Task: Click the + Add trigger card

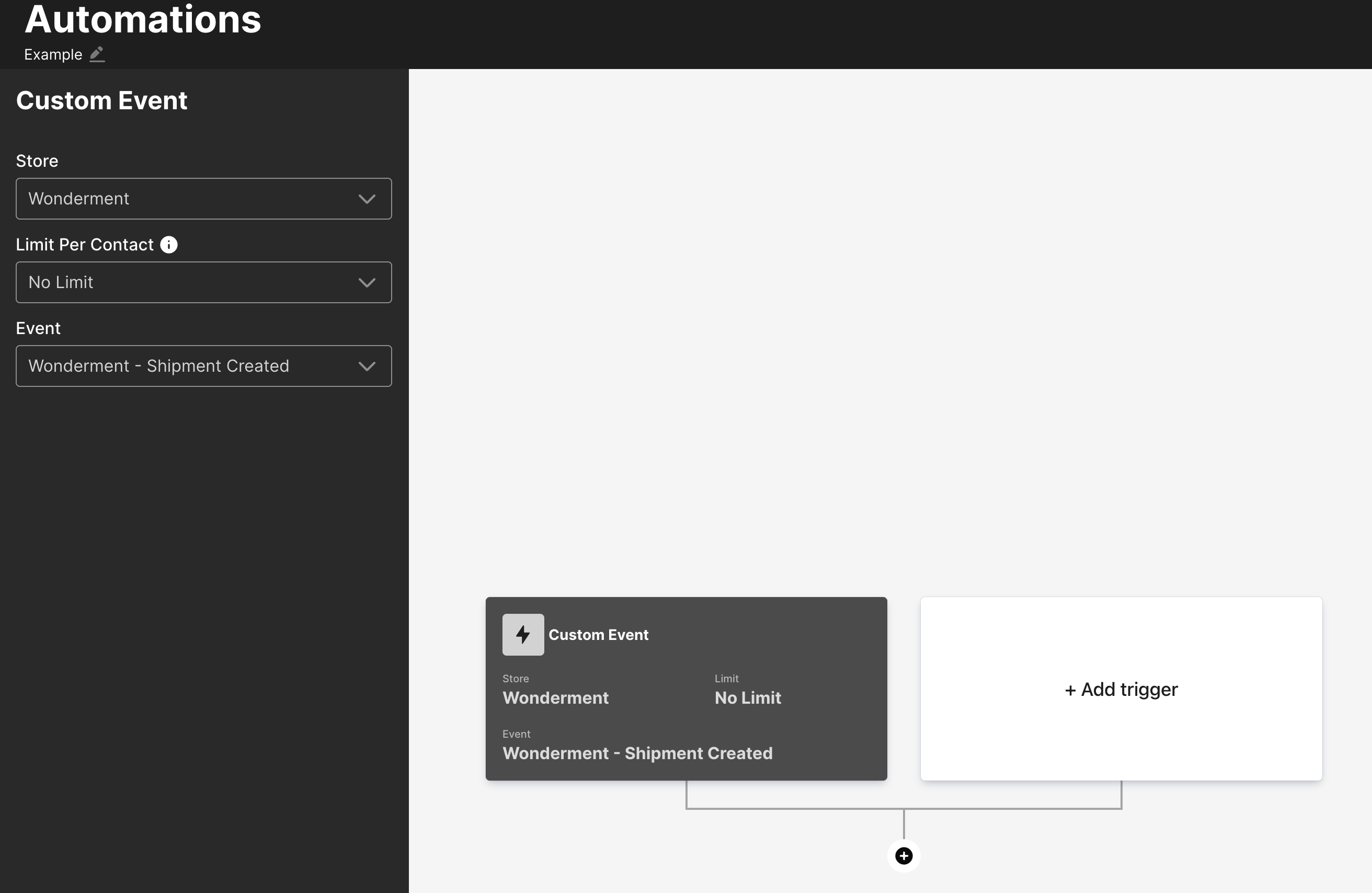Action: [x=1121, y=689]
